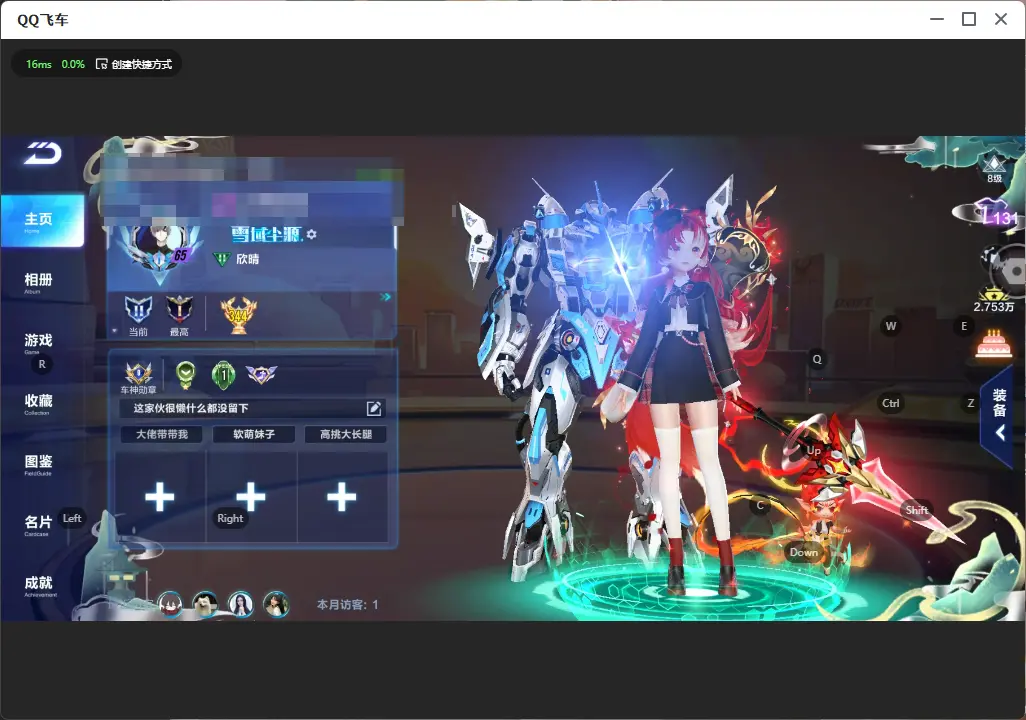Screen dimensions: 1026x720
Task: Click the third visitor avatar
Action: pyautogui.click(x=241, y=603)
